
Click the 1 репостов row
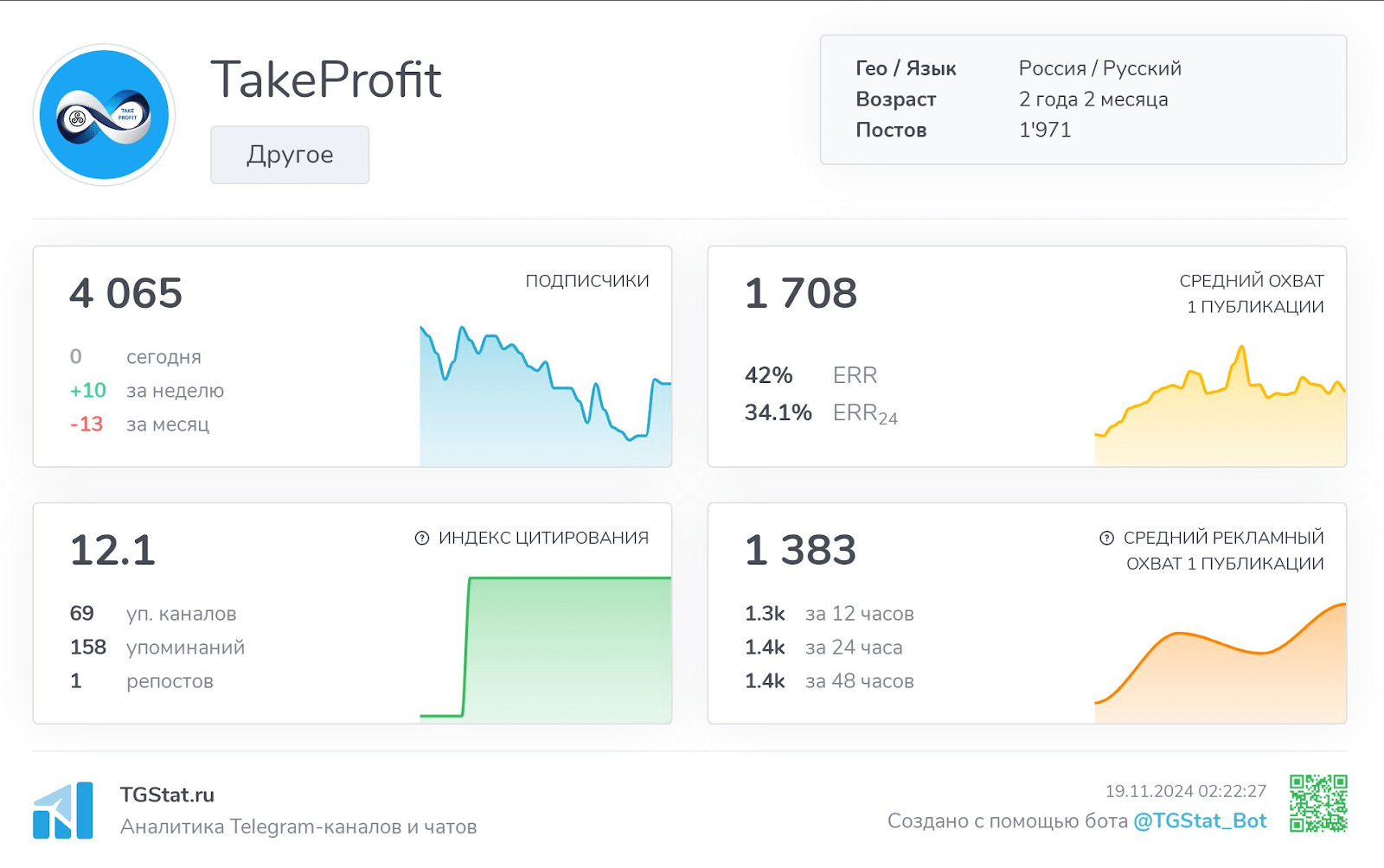[x=141, y=681]
